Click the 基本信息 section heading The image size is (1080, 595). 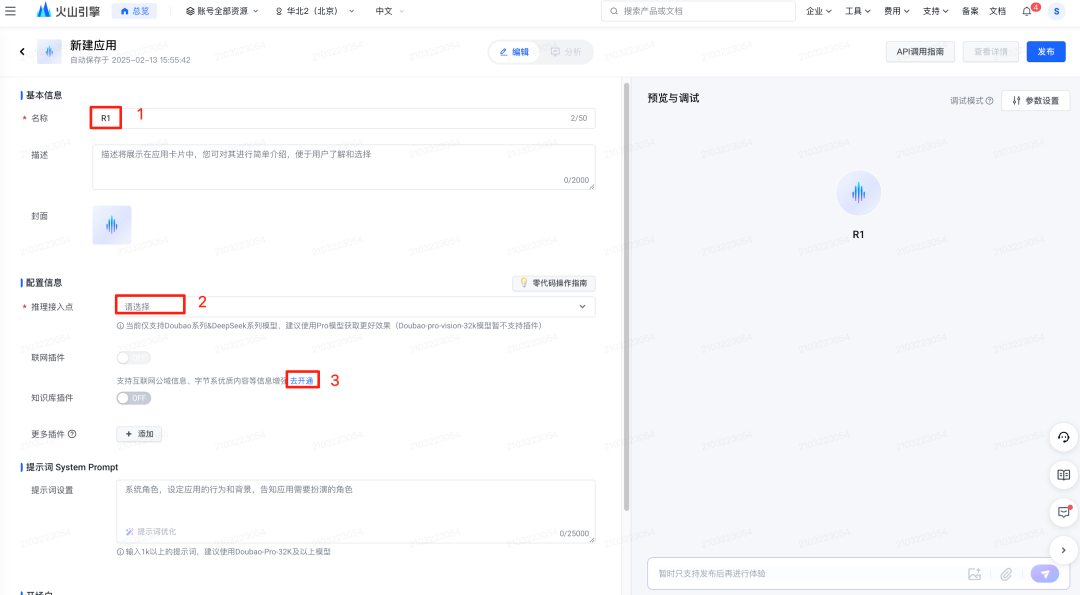pyautogui.click(x=44, y=95)
